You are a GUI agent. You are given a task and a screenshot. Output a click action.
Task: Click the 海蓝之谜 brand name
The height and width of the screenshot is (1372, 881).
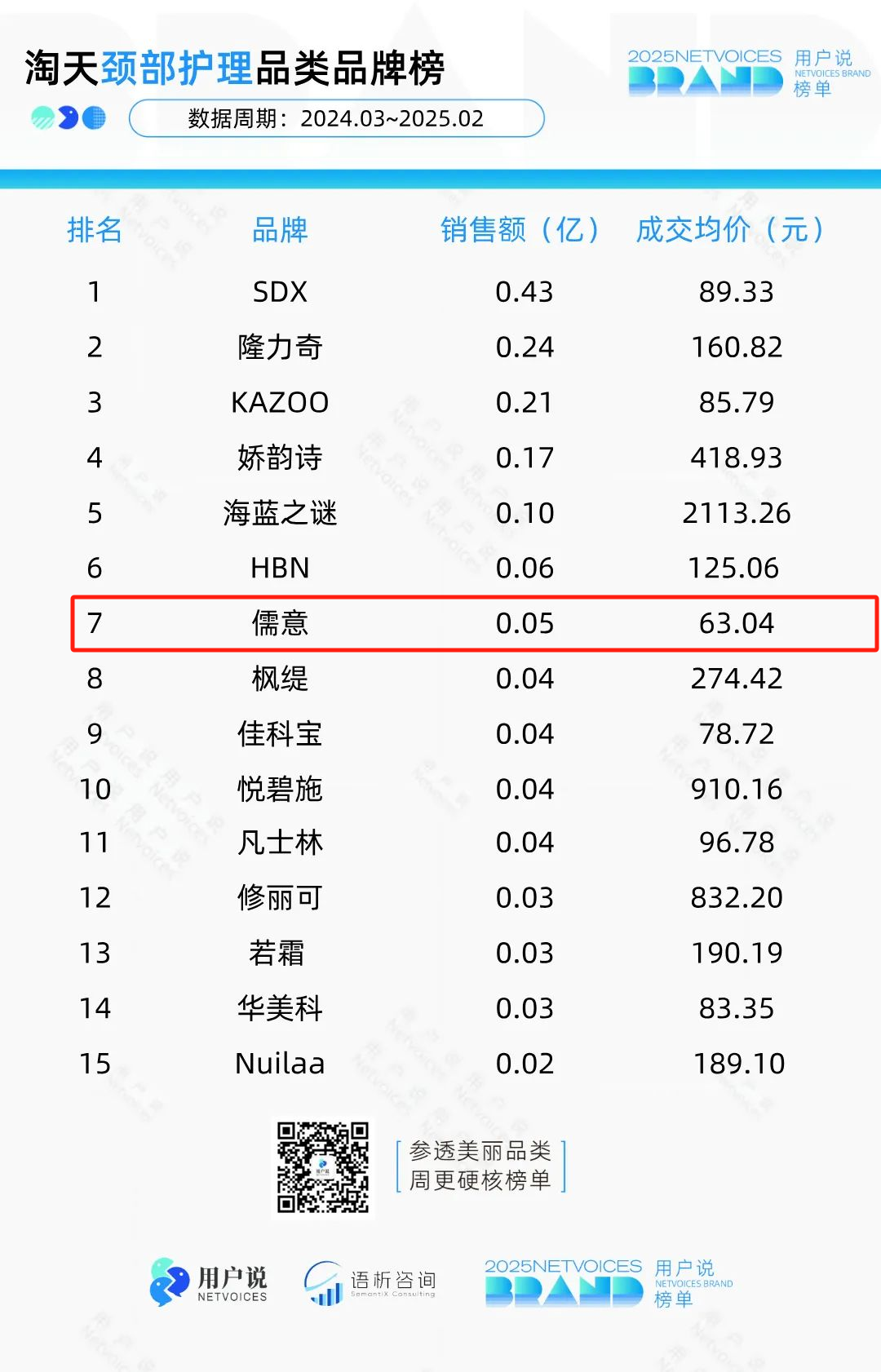point(280,513)
